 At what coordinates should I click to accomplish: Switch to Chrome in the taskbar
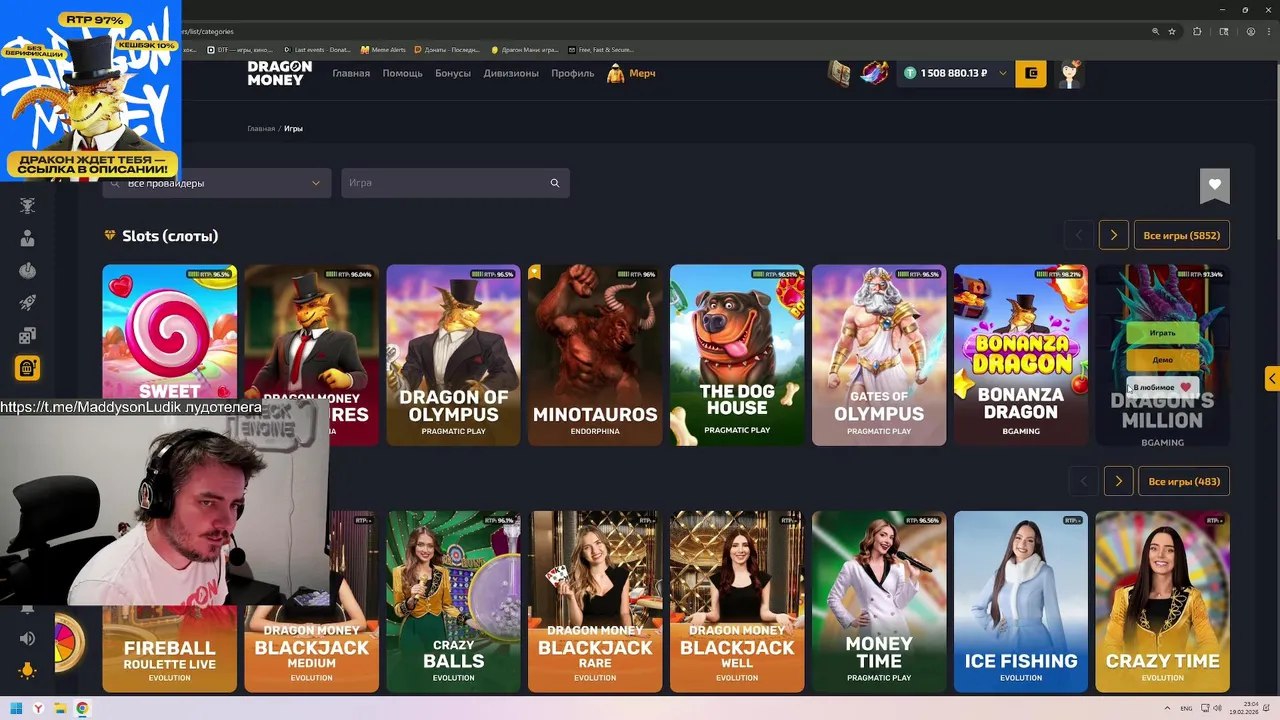pyautogui.click(x=82, y=709)
